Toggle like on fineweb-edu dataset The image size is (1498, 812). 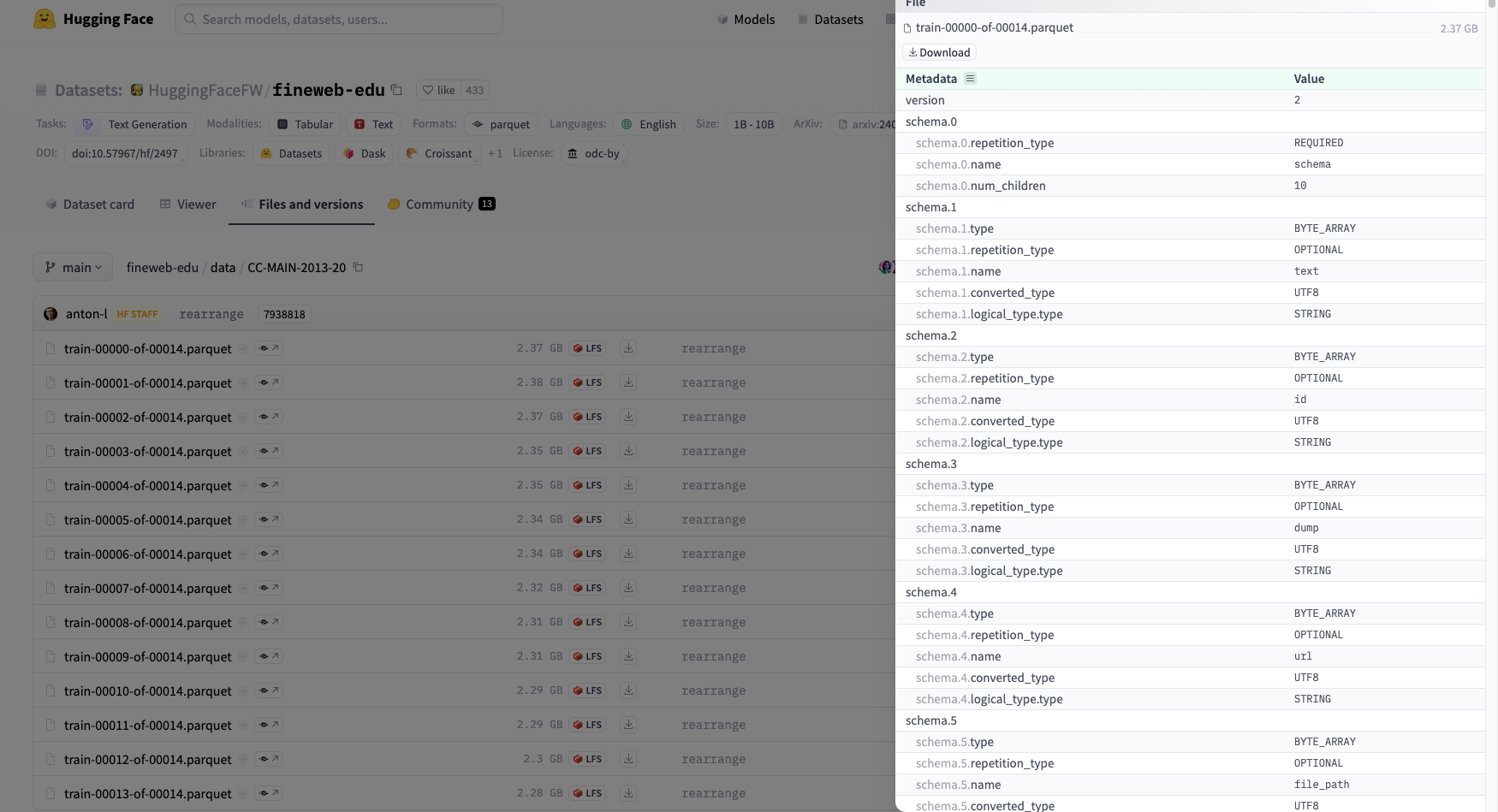pos(439,90)
